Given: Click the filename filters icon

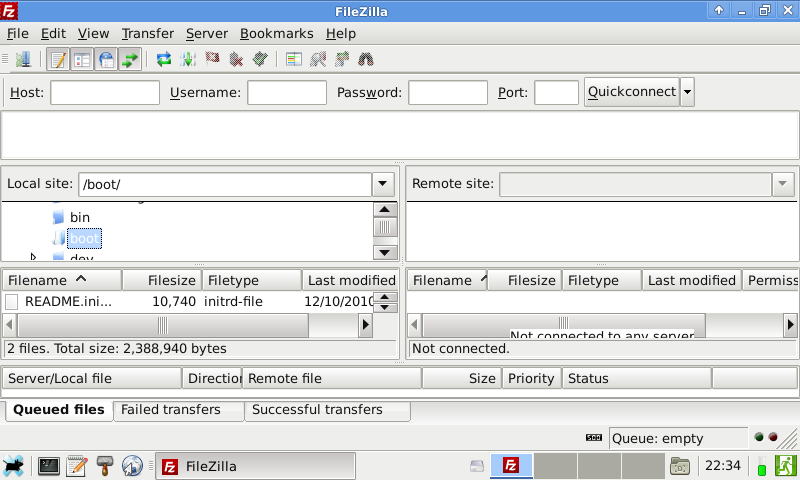Looking at the screenshot, I should click(x=293, y=59).
